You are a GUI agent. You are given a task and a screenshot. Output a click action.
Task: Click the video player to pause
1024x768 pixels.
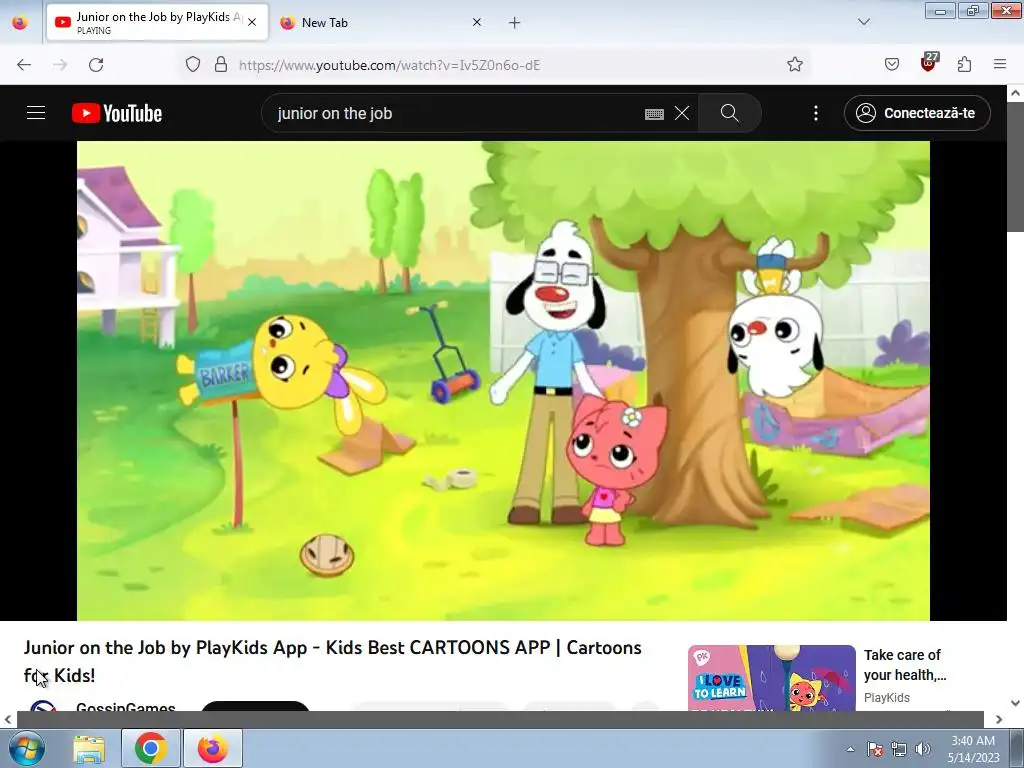503,381
